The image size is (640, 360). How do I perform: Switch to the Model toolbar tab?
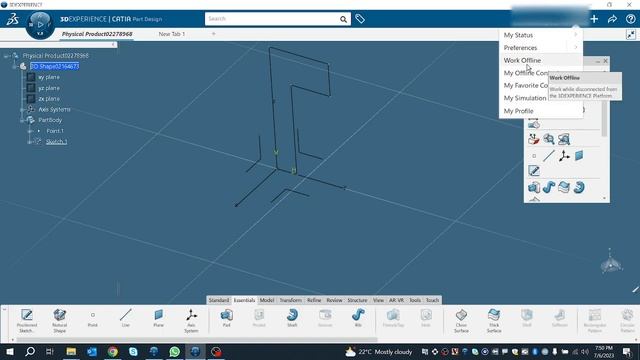pos(267,300)
